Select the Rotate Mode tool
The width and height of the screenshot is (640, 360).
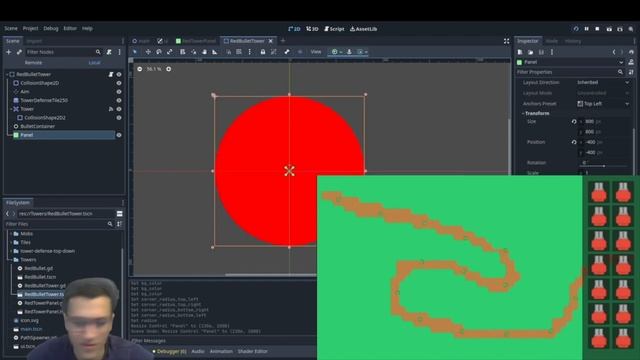tap(159, 52)
